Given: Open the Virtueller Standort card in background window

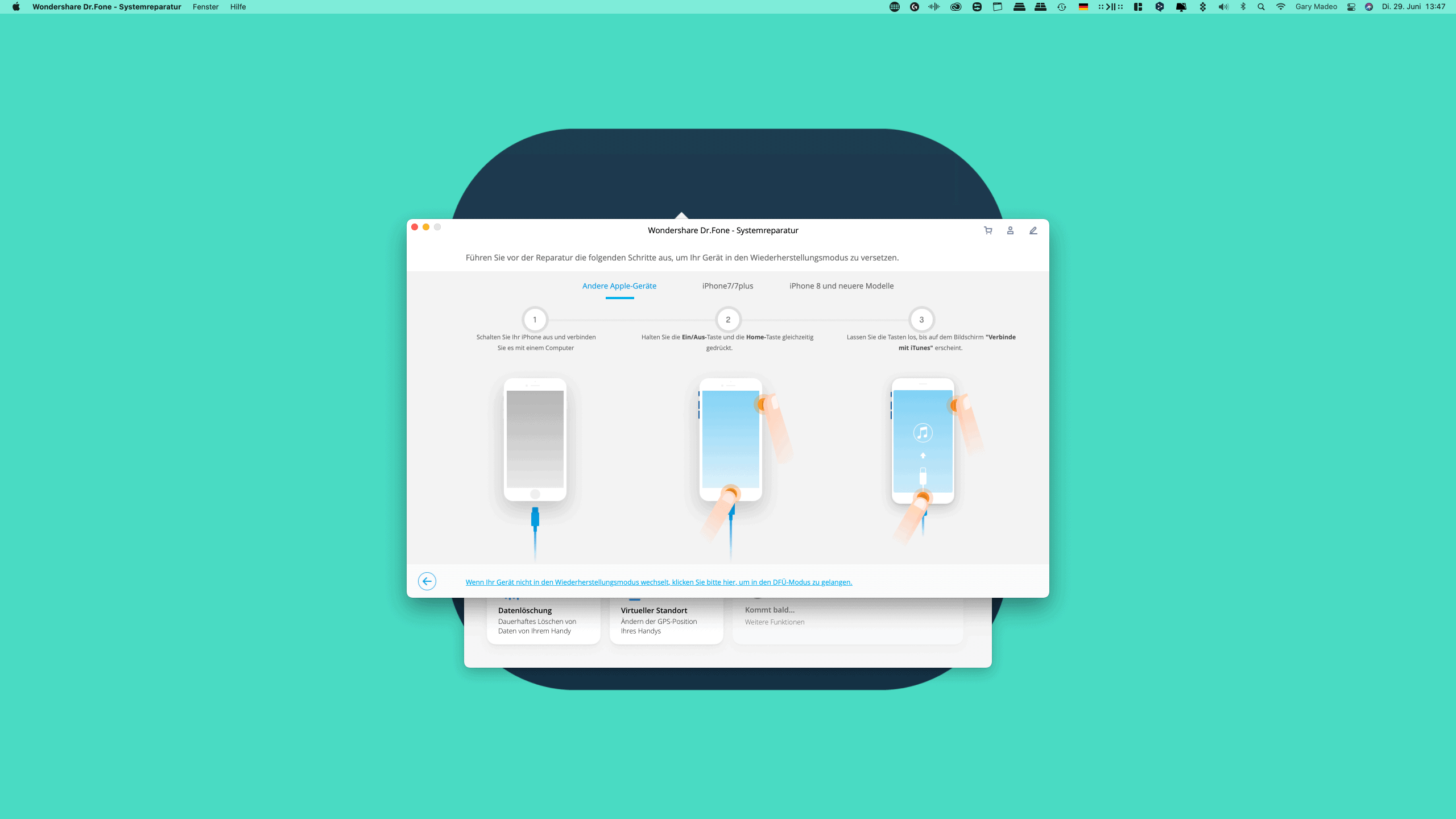Looking at the screenshot, I should click(x=667, y=620).
